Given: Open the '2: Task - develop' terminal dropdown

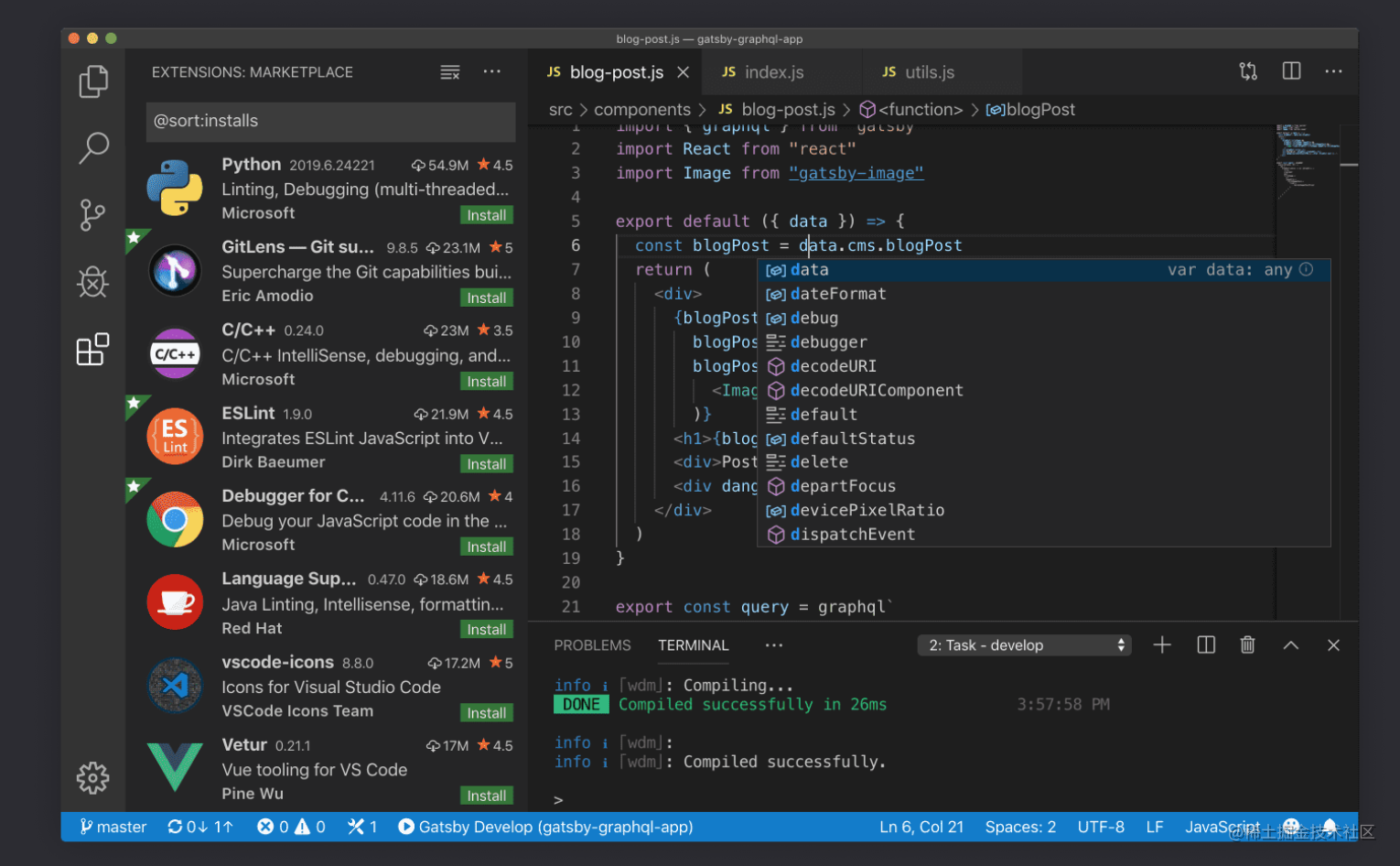Looking at the screenshot, I should [x=1023, y=644].
